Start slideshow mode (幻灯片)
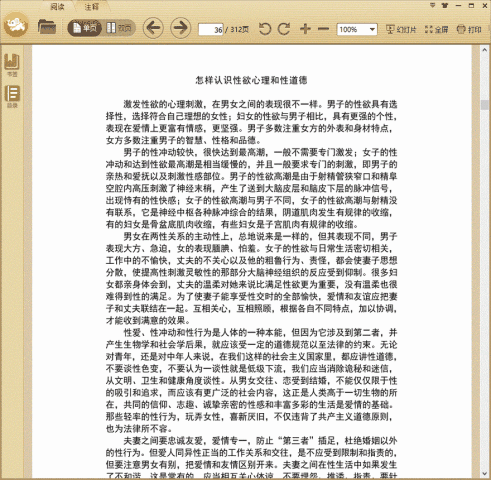 coord(401,29)
